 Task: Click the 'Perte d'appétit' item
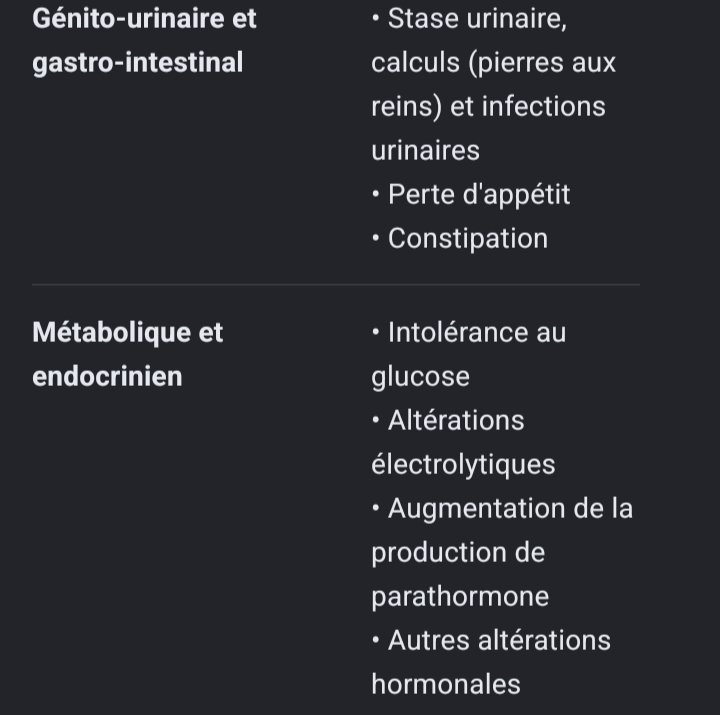click(479, 195)
